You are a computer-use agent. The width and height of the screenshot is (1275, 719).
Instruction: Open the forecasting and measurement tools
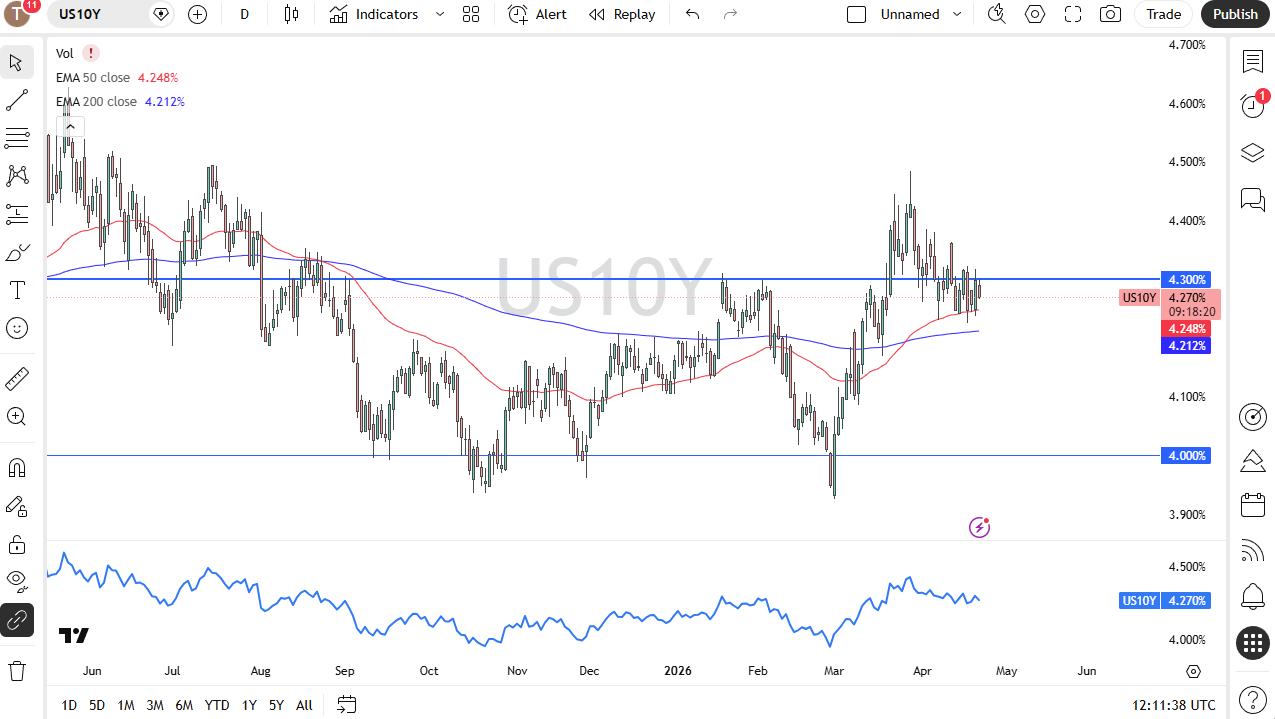(x=17, y=214)
